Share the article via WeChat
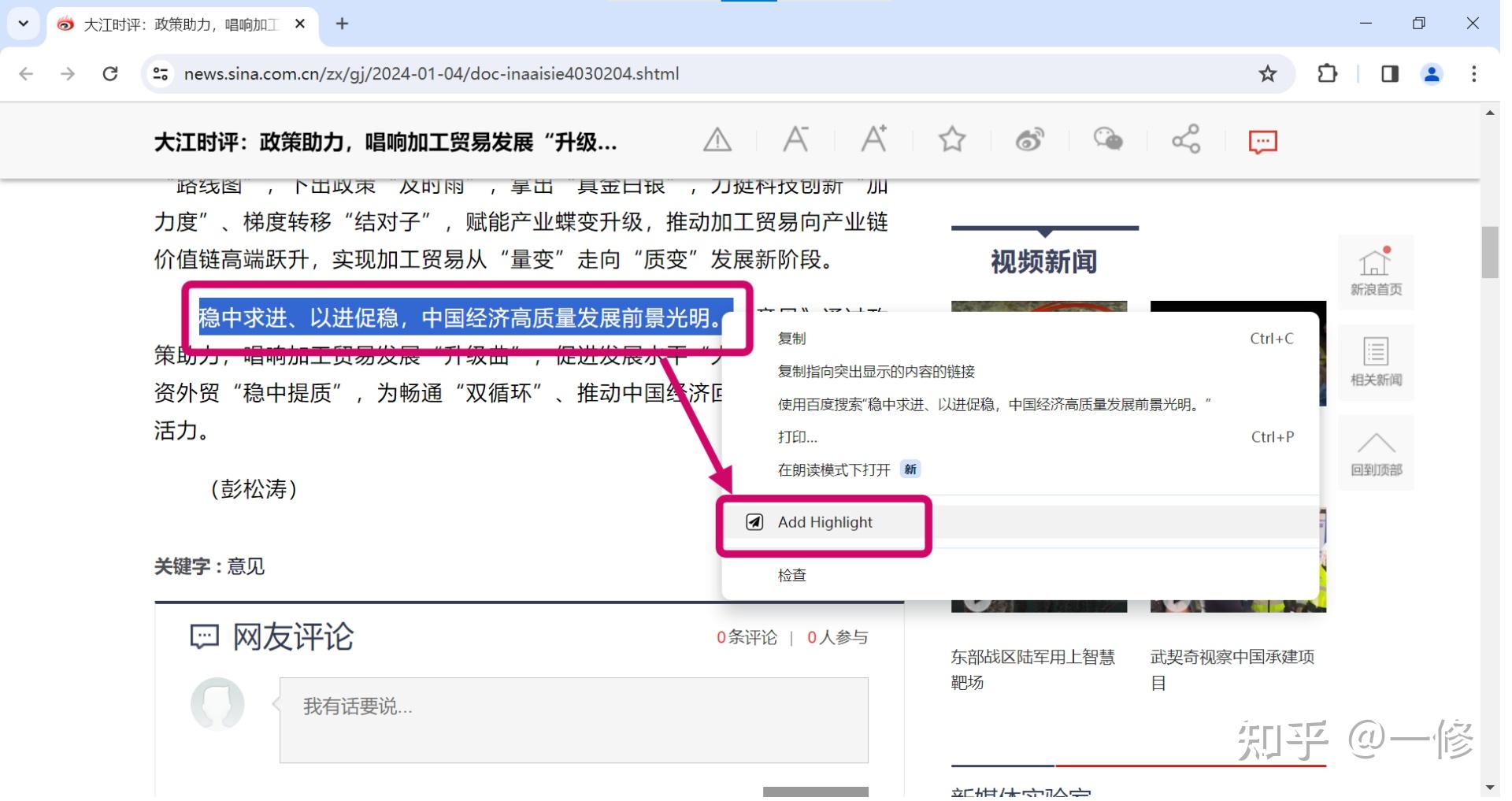 pos(1108,140)
